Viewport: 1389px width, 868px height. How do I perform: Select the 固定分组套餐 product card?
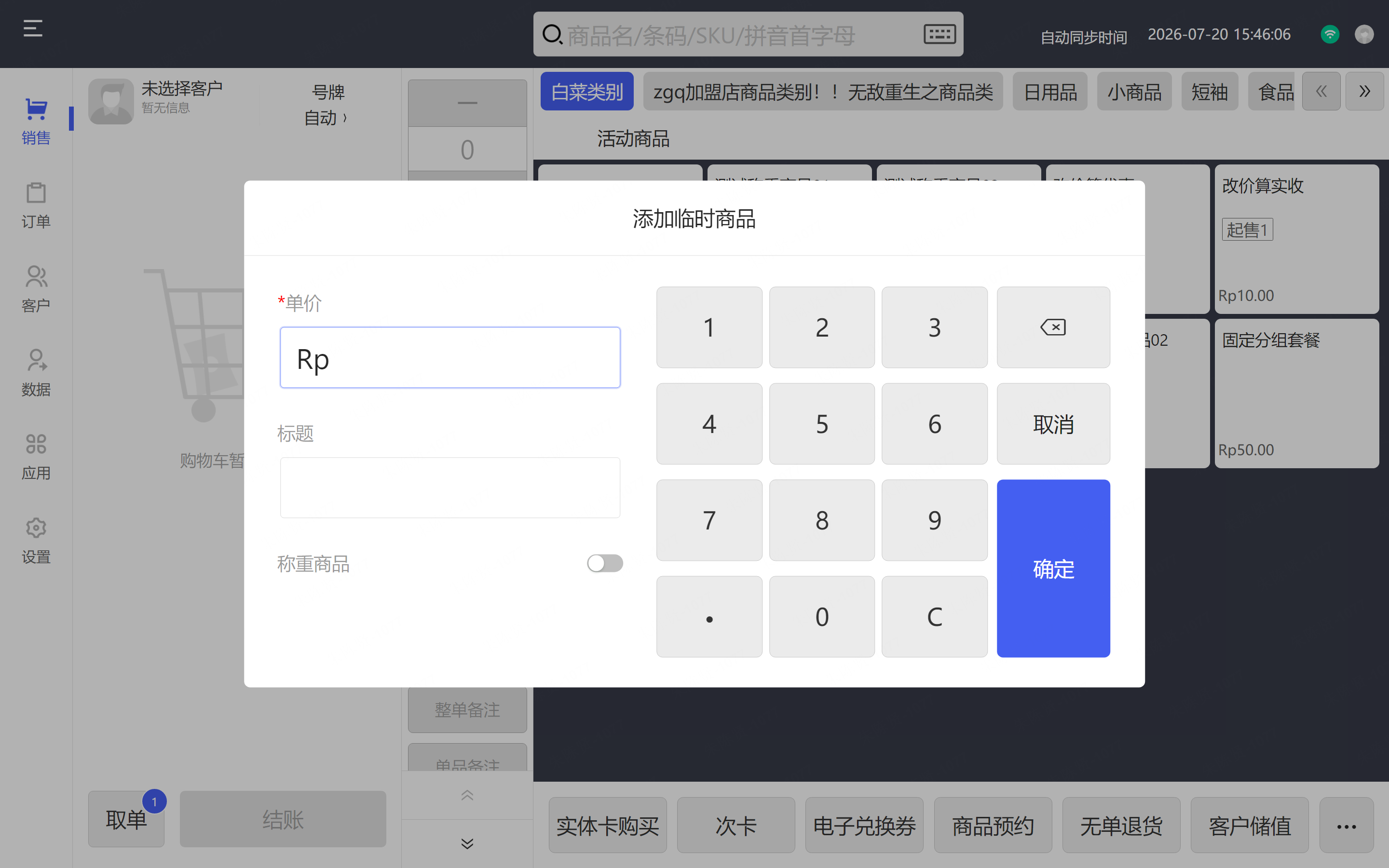pyautogui.click(x=1296, y=393)
